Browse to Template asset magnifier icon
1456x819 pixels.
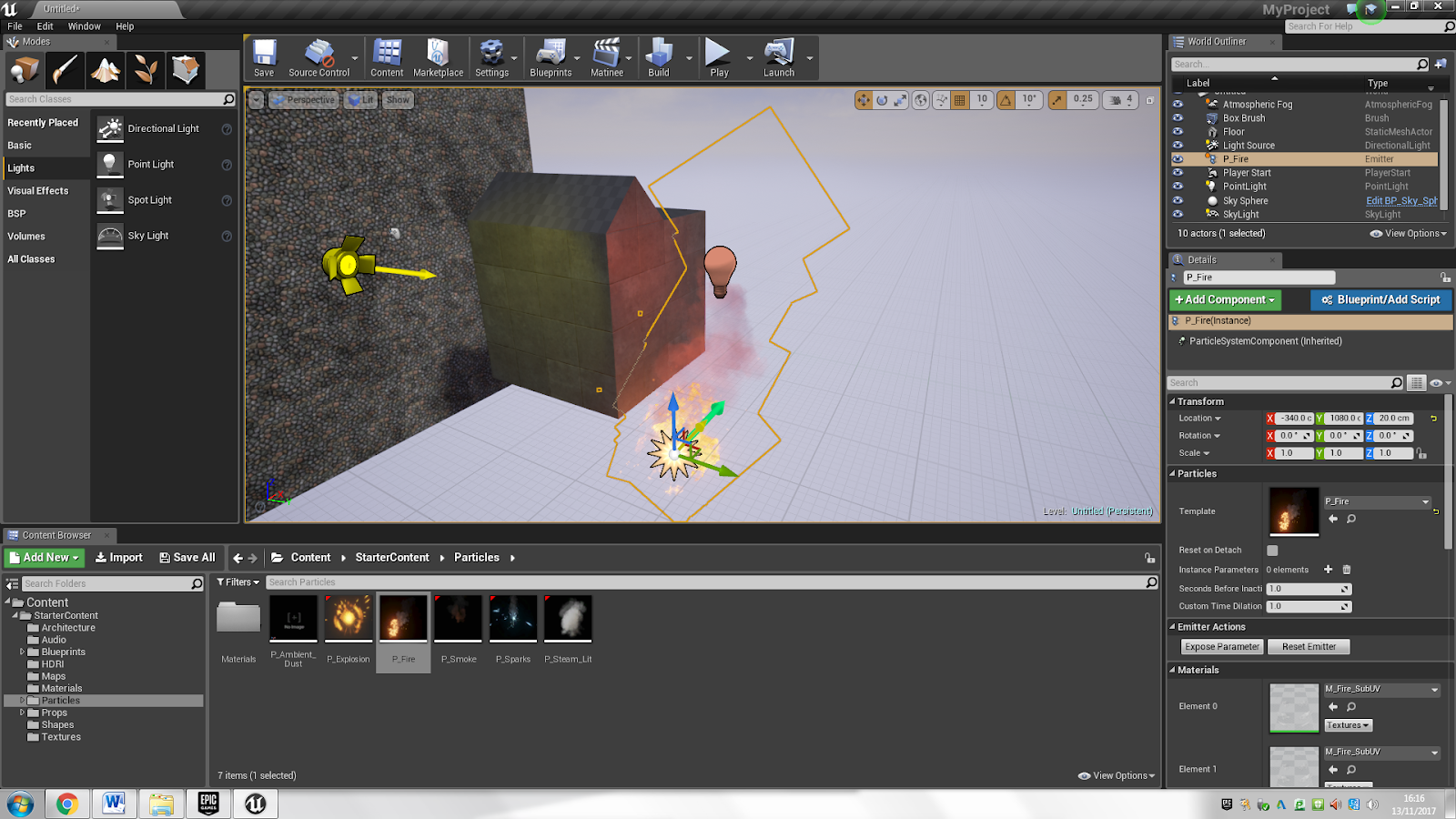pyautogui.click(x=1351, y=519)
